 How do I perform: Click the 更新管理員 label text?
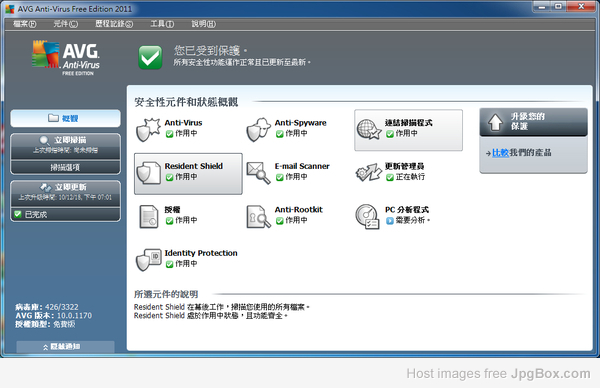pos(404,166)
